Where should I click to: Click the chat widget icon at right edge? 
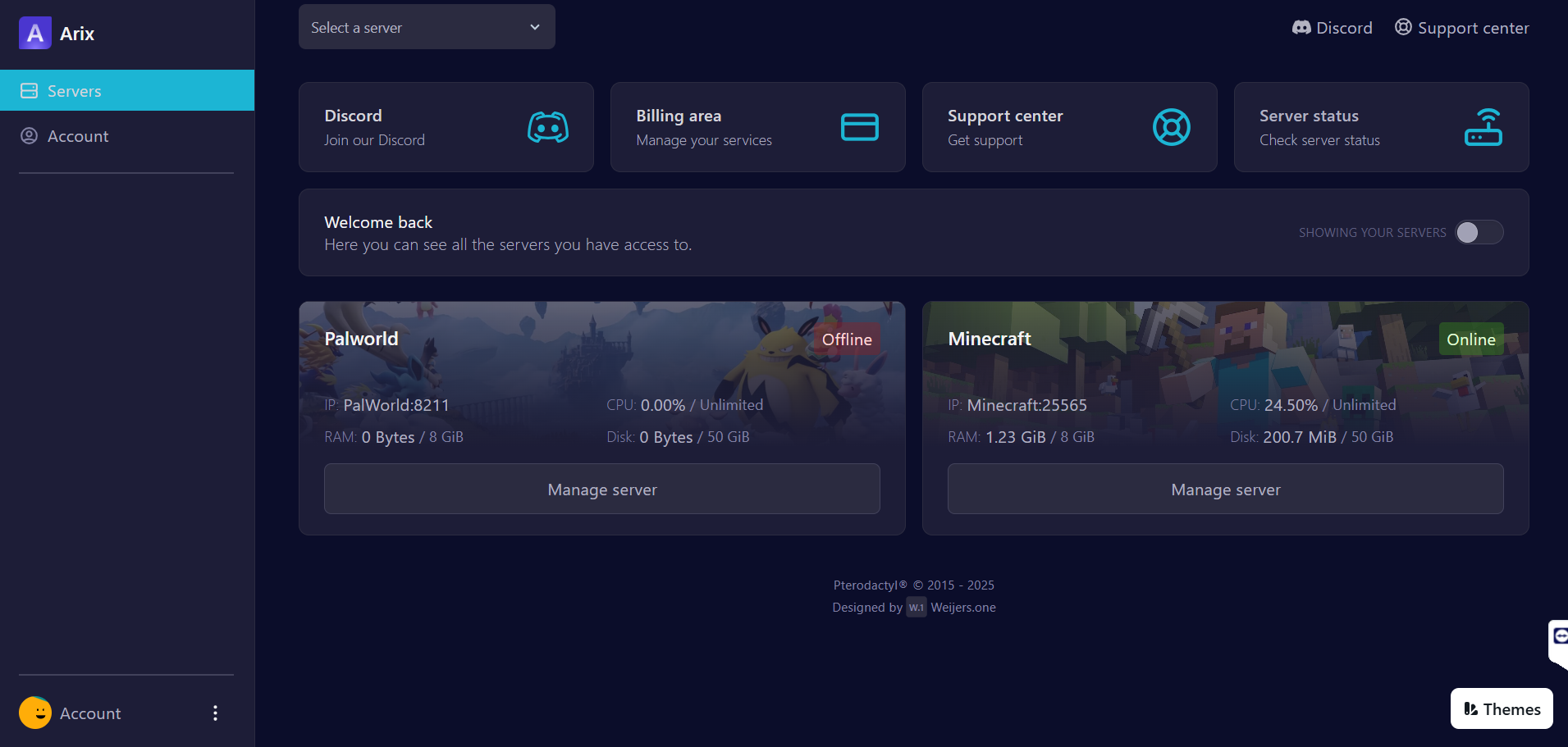tap(1559, 636)
